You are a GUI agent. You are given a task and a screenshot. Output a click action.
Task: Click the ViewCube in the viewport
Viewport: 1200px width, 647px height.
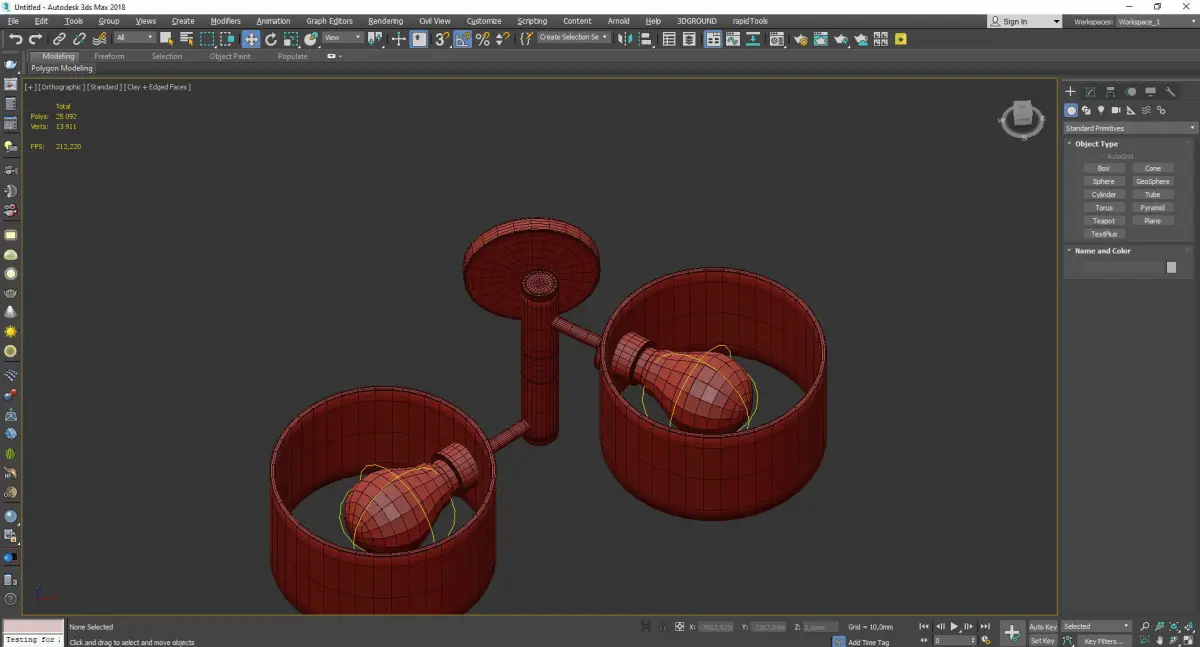pos(1022,119)
